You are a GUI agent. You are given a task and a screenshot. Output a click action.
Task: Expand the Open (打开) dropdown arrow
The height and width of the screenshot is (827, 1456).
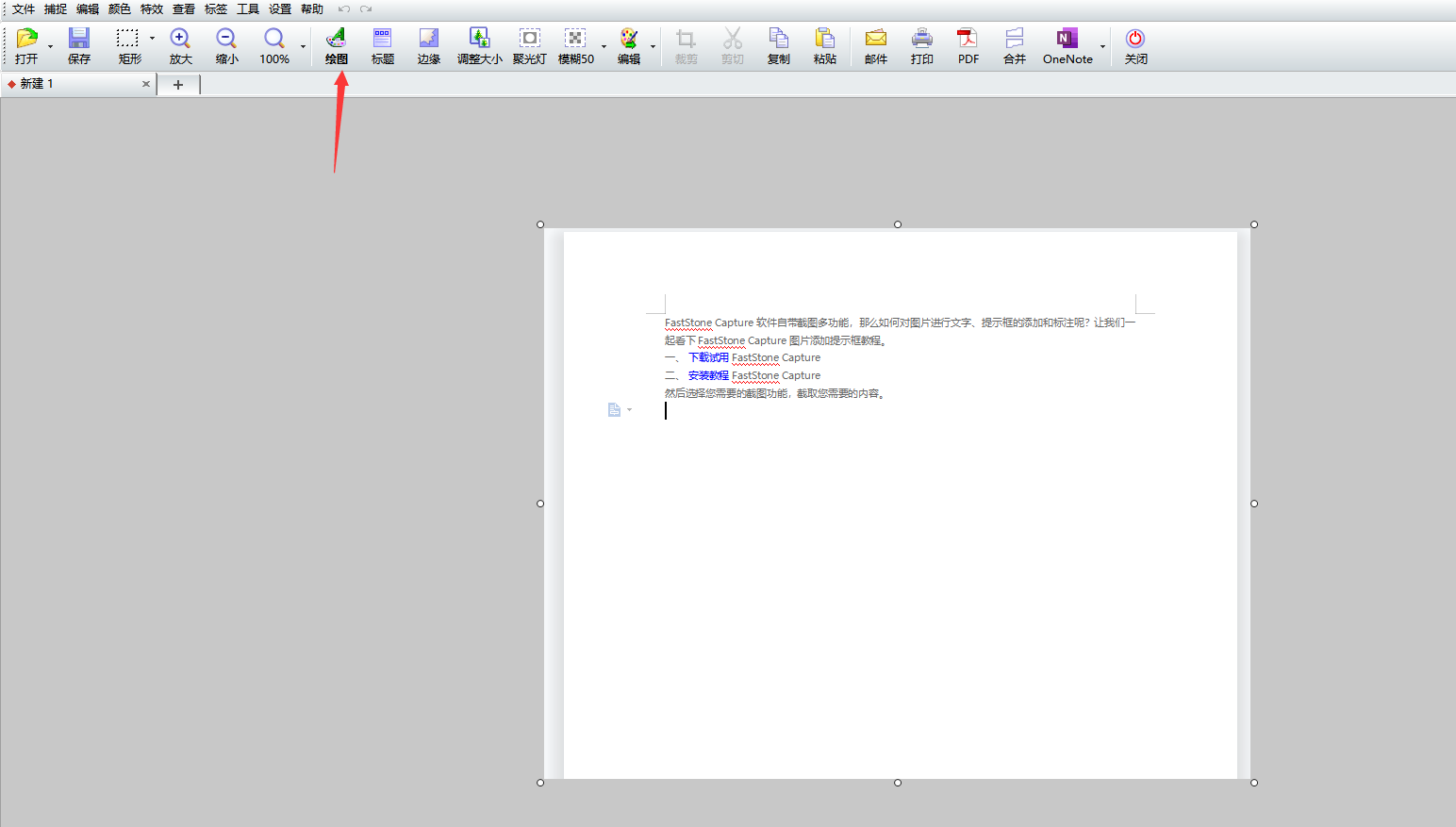51,46
